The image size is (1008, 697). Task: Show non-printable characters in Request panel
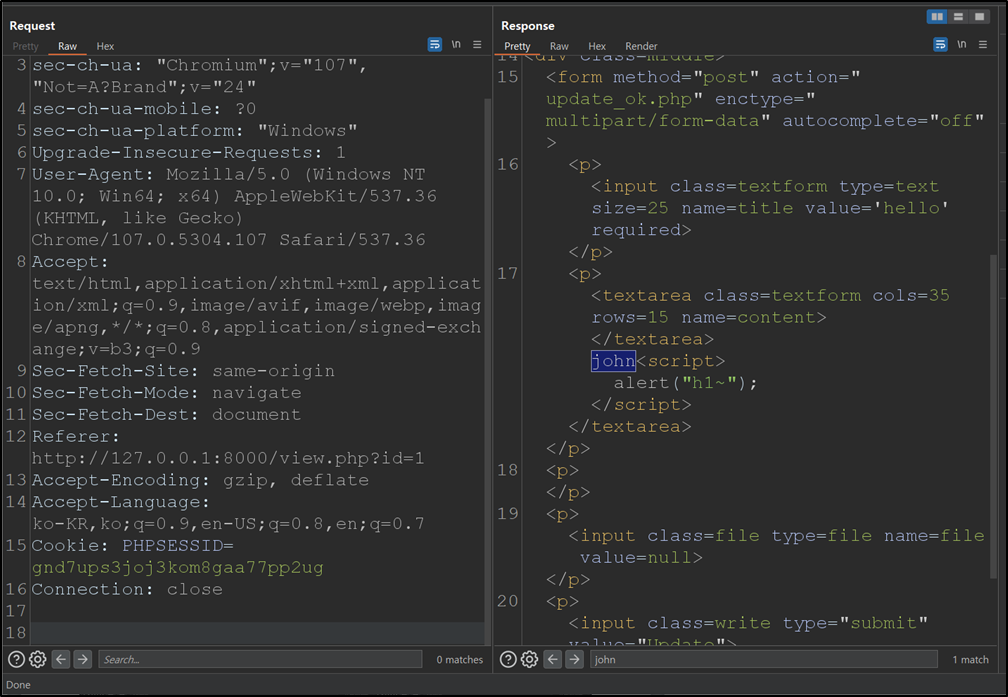[x=456, y=44]
